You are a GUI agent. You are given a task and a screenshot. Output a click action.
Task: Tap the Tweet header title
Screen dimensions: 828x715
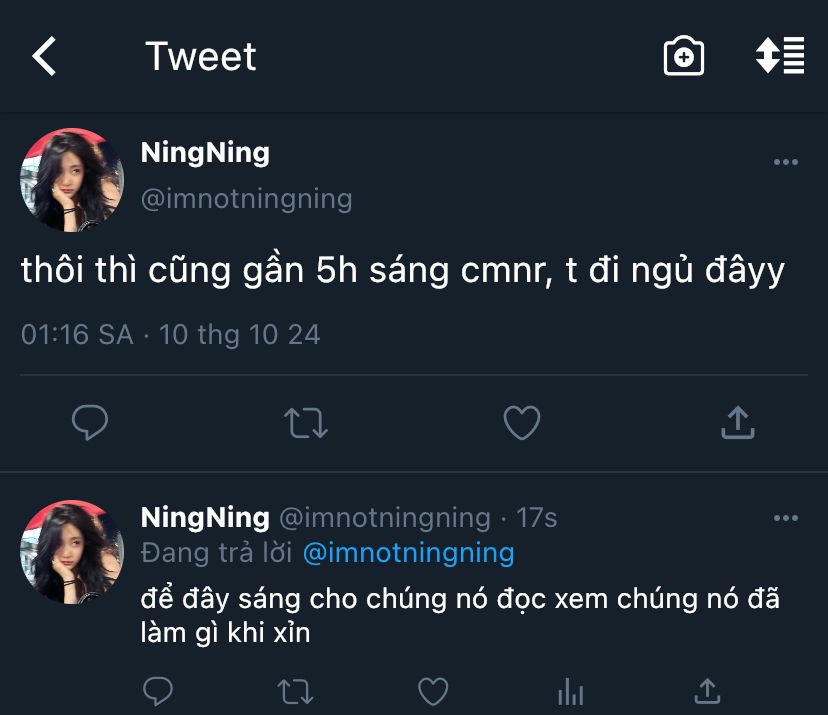pyautogui.click(x=201, y=57)
